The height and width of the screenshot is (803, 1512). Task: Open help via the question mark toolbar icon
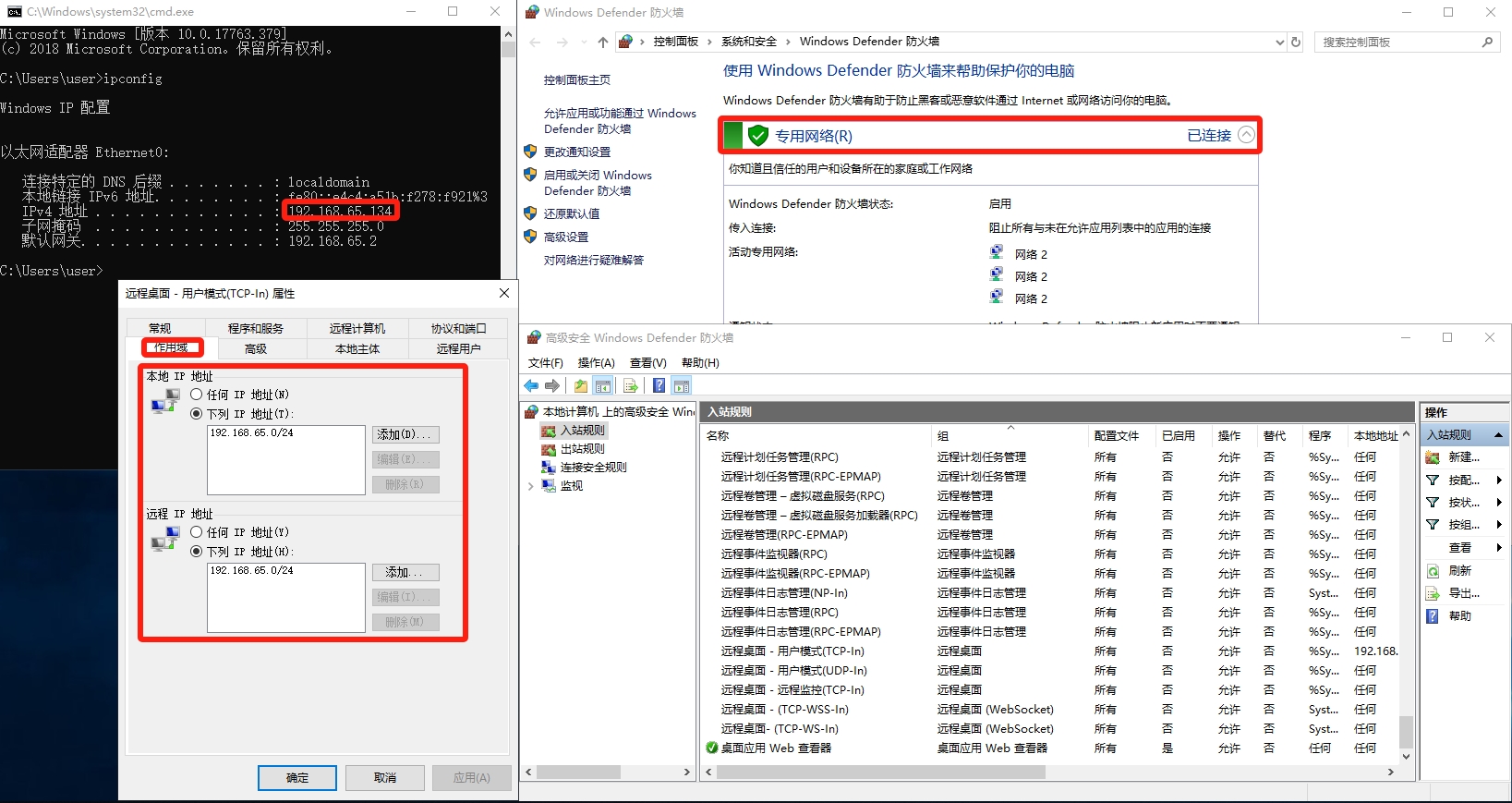(x=659, y=386)
